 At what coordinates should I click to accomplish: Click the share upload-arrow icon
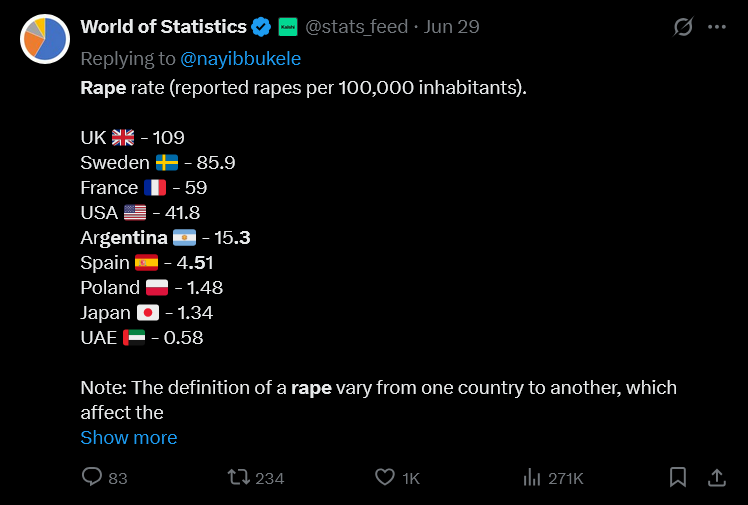tap(717, 477)
